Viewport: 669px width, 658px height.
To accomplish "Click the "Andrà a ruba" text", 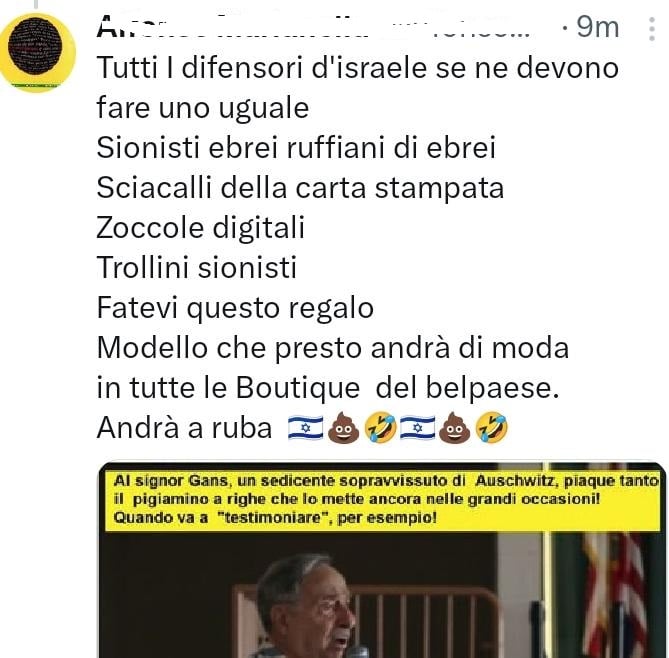I will tap(184, 428).
